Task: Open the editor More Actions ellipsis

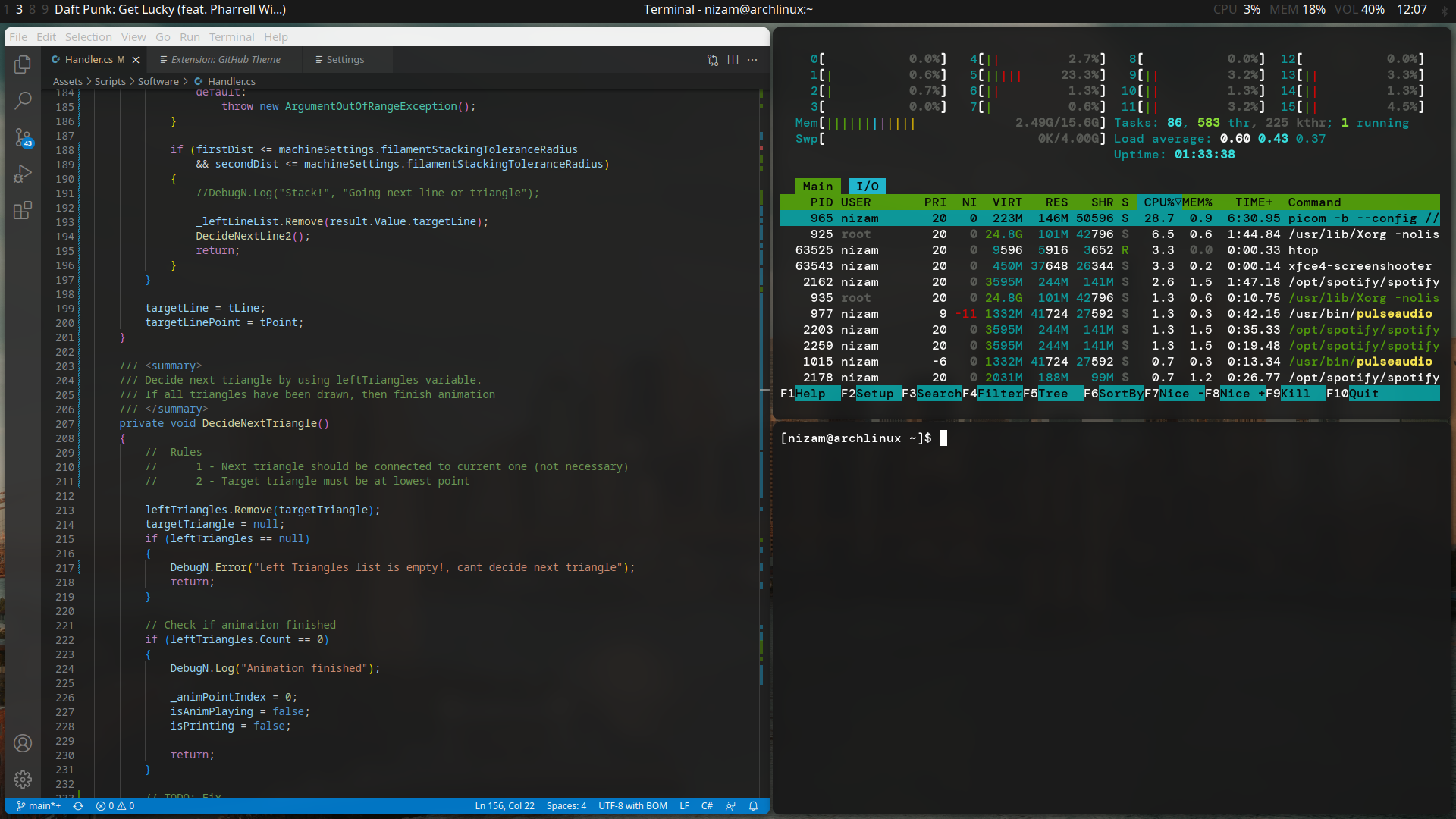Action: (752, 60)
